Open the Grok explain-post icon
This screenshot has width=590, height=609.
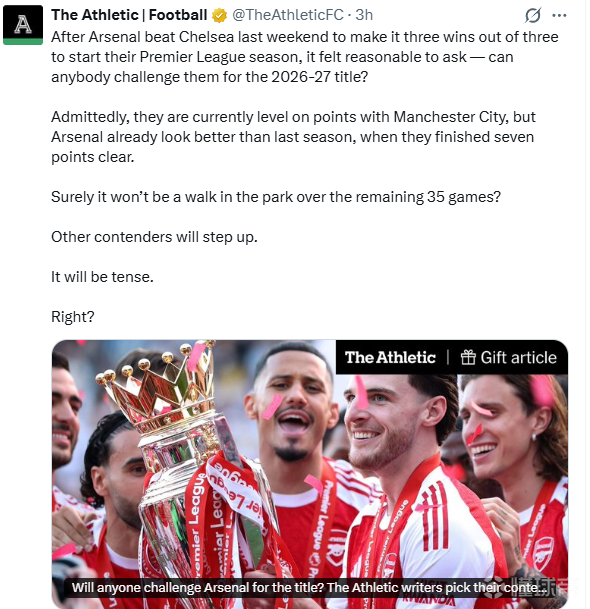(533, 16)
